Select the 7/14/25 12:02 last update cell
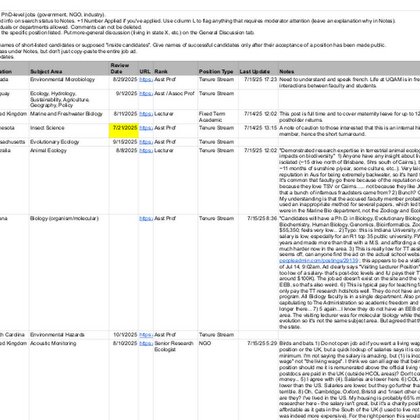420x420 pixels. (258, 117)
